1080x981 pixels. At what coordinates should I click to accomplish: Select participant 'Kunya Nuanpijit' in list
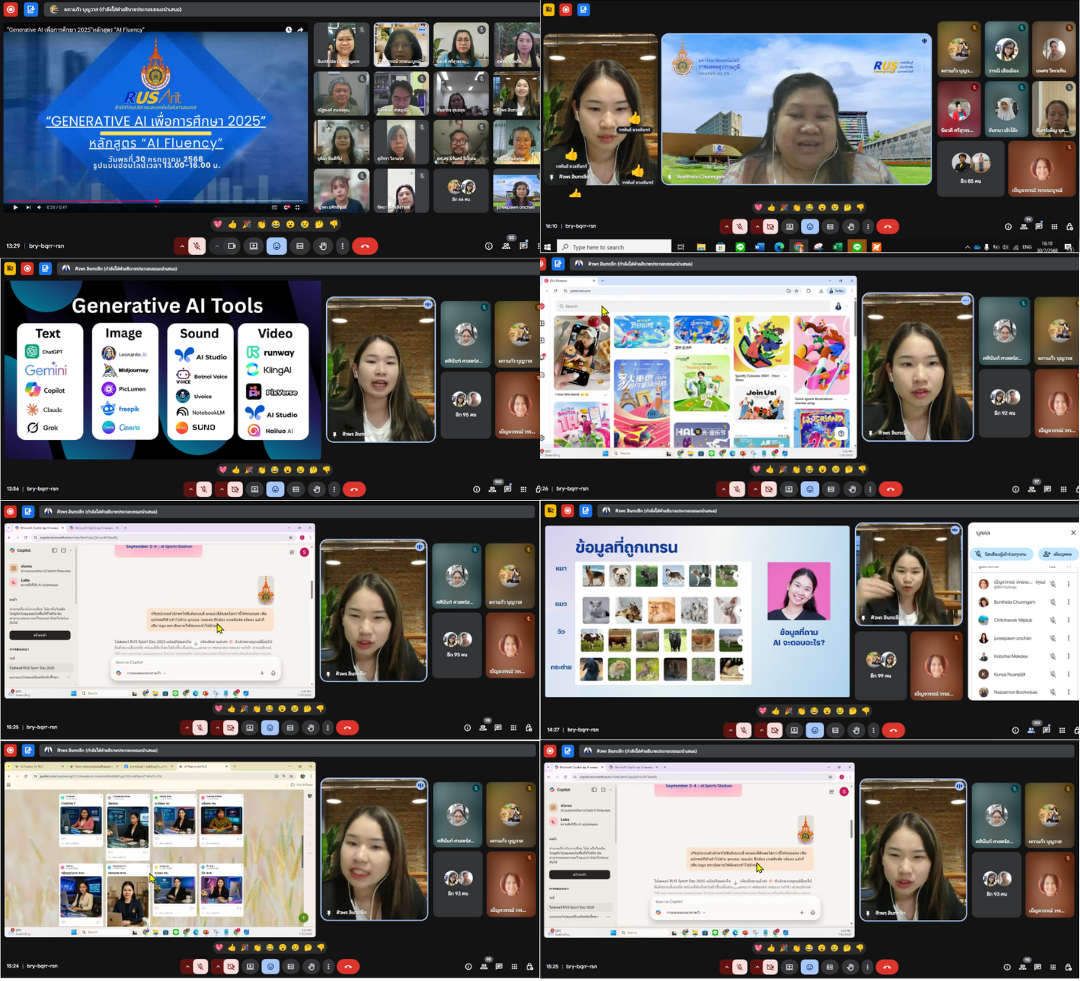click(1022, 674)
